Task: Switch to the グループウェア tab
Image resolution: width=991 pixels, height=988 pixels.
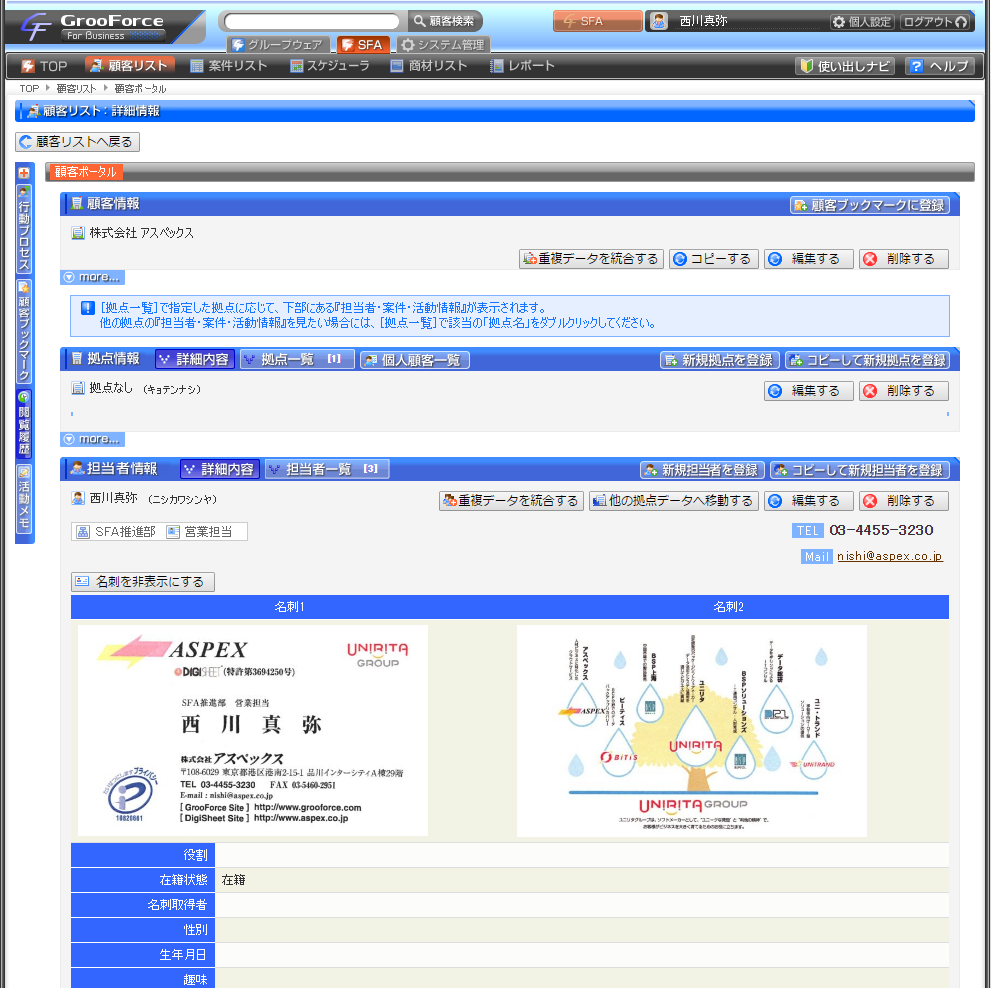Action: tap(279, 45)
